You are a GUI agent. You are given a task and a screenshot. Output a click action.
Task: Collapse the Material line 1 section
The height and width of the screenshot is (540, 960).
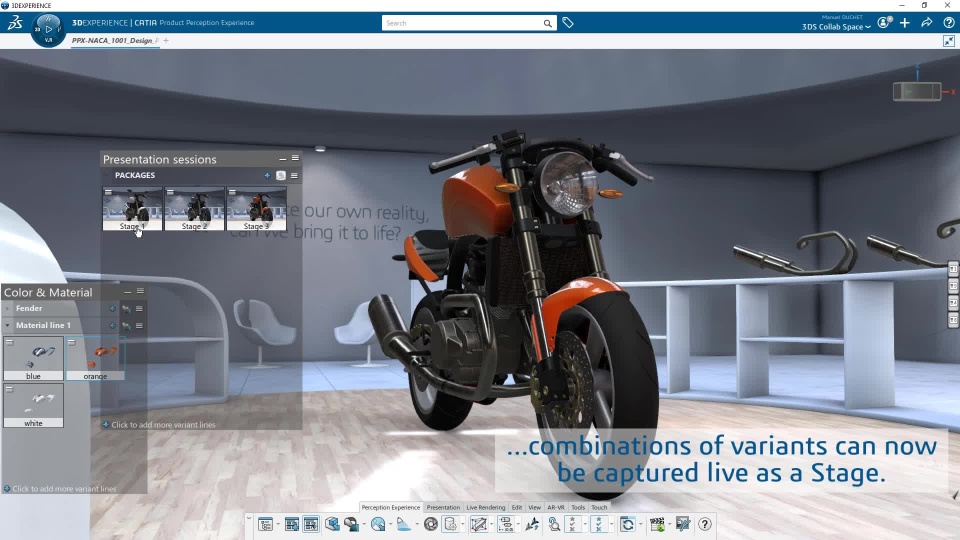point(7,326)
